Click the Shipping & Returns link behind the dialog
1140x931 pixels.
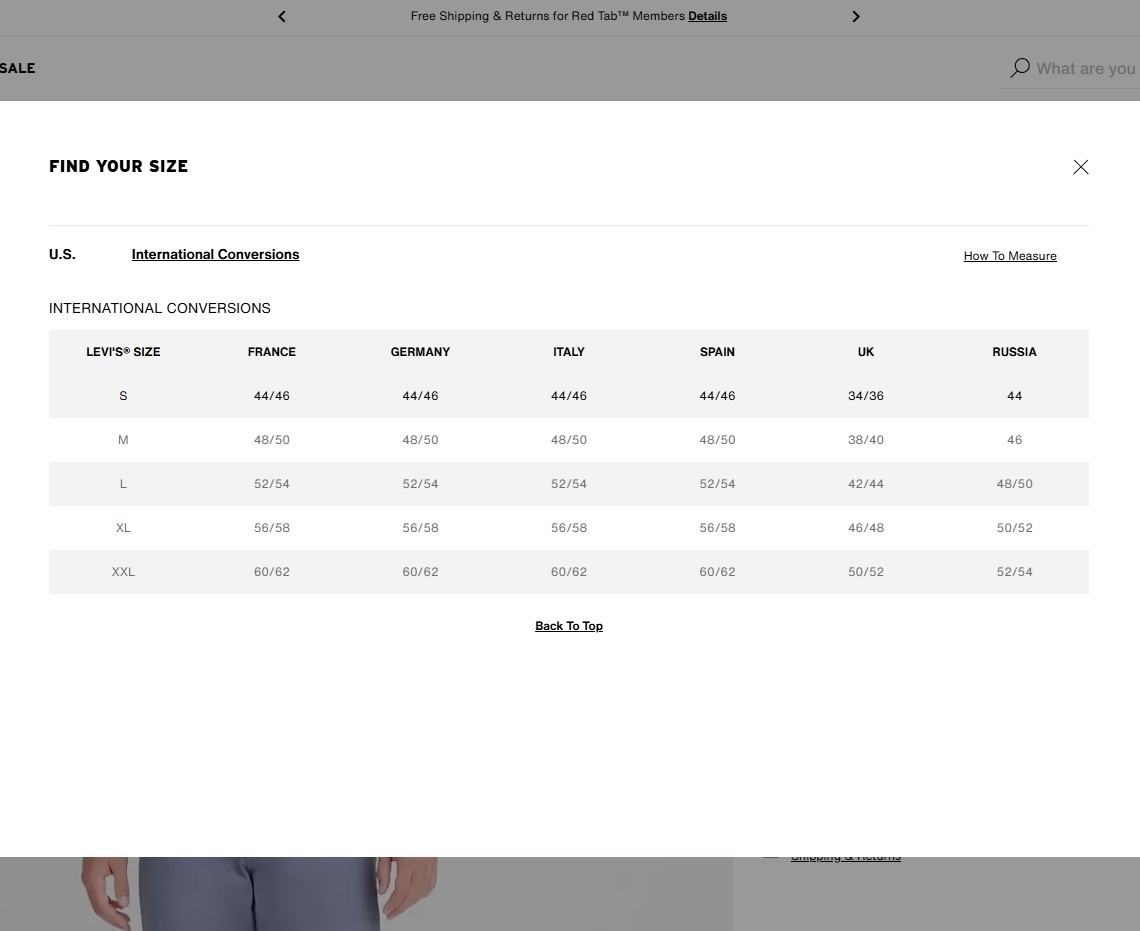(x=846, y=859)
